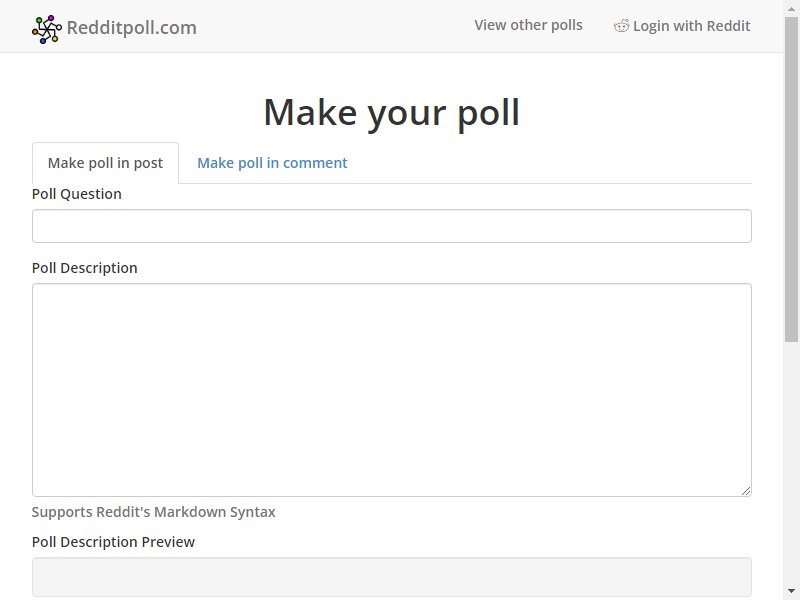Switch to the Make poll in comment tab
800x600 pixels.
[272, 163]
